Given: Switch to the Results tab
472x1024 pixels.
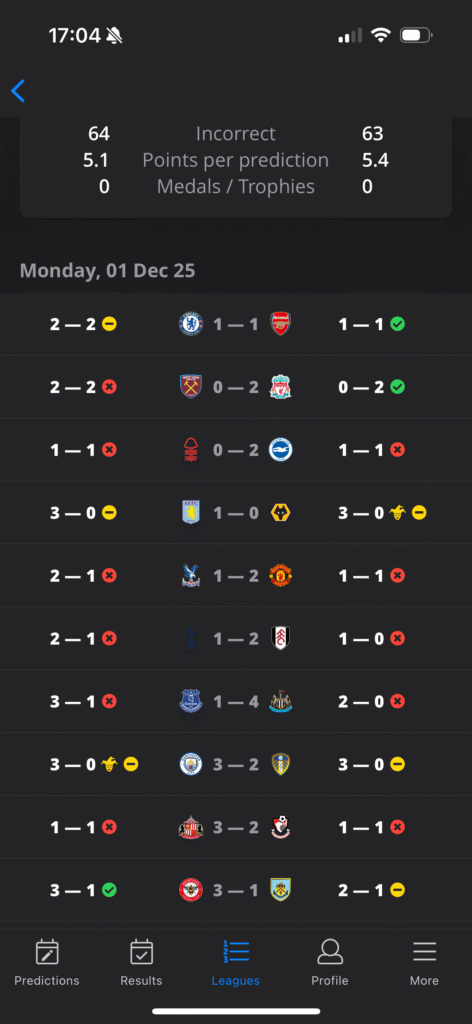Looking at the screenshot, I should [141, 963].
